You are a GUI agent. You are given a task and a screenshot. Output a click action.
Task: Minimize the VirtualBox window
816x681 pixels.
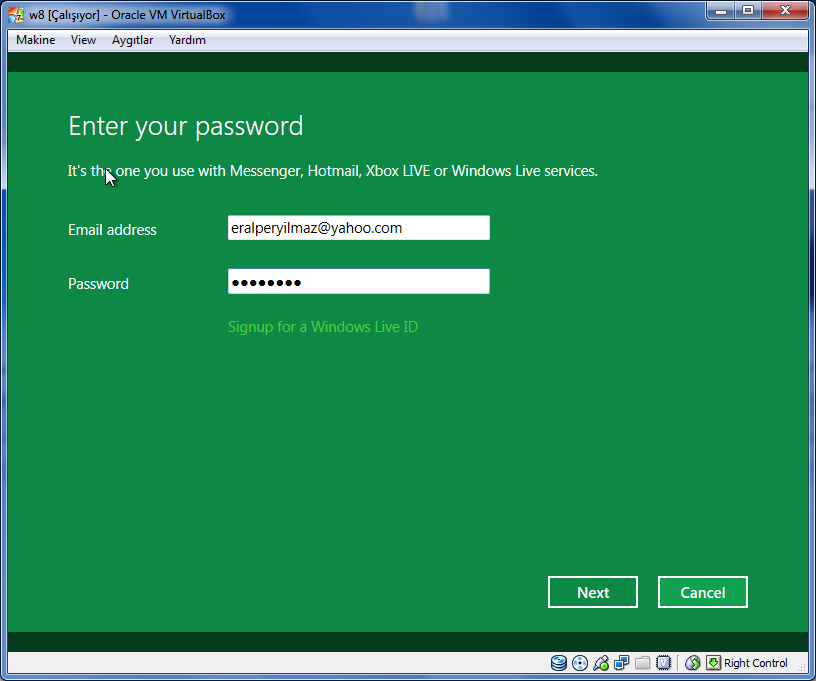[x=721, y=10]
